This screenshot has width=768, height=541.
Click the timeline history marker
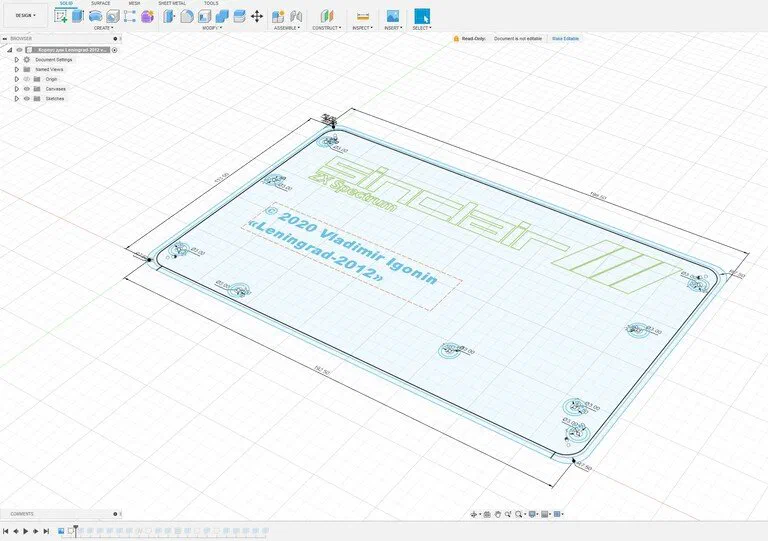point(76,529)
